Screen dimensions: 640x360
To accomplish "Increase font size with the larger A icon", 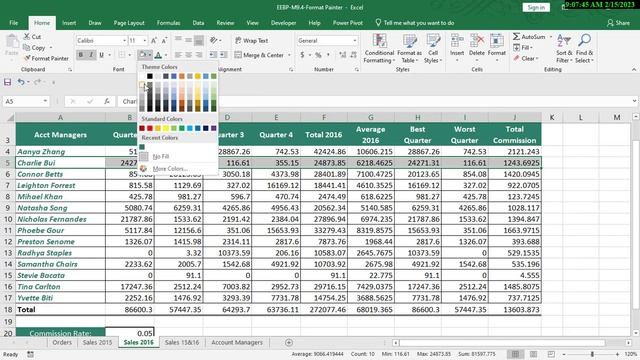I will coord(154,40).
